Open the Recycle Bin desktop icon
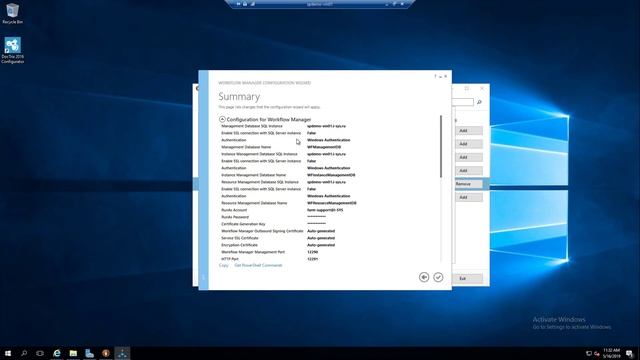 click(x=12, y=13)
